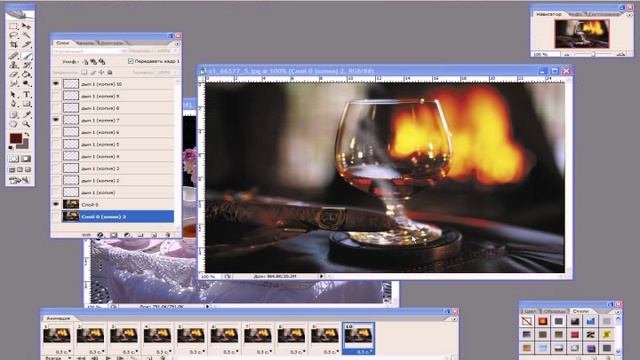640x360 pixels.
Task: Select the Eraser tool
Action: [13, 74]
